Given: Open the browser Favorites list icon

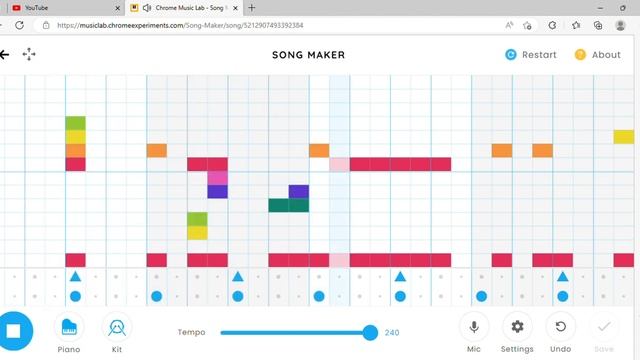Looking at the screenshot, I should point(576,25).
